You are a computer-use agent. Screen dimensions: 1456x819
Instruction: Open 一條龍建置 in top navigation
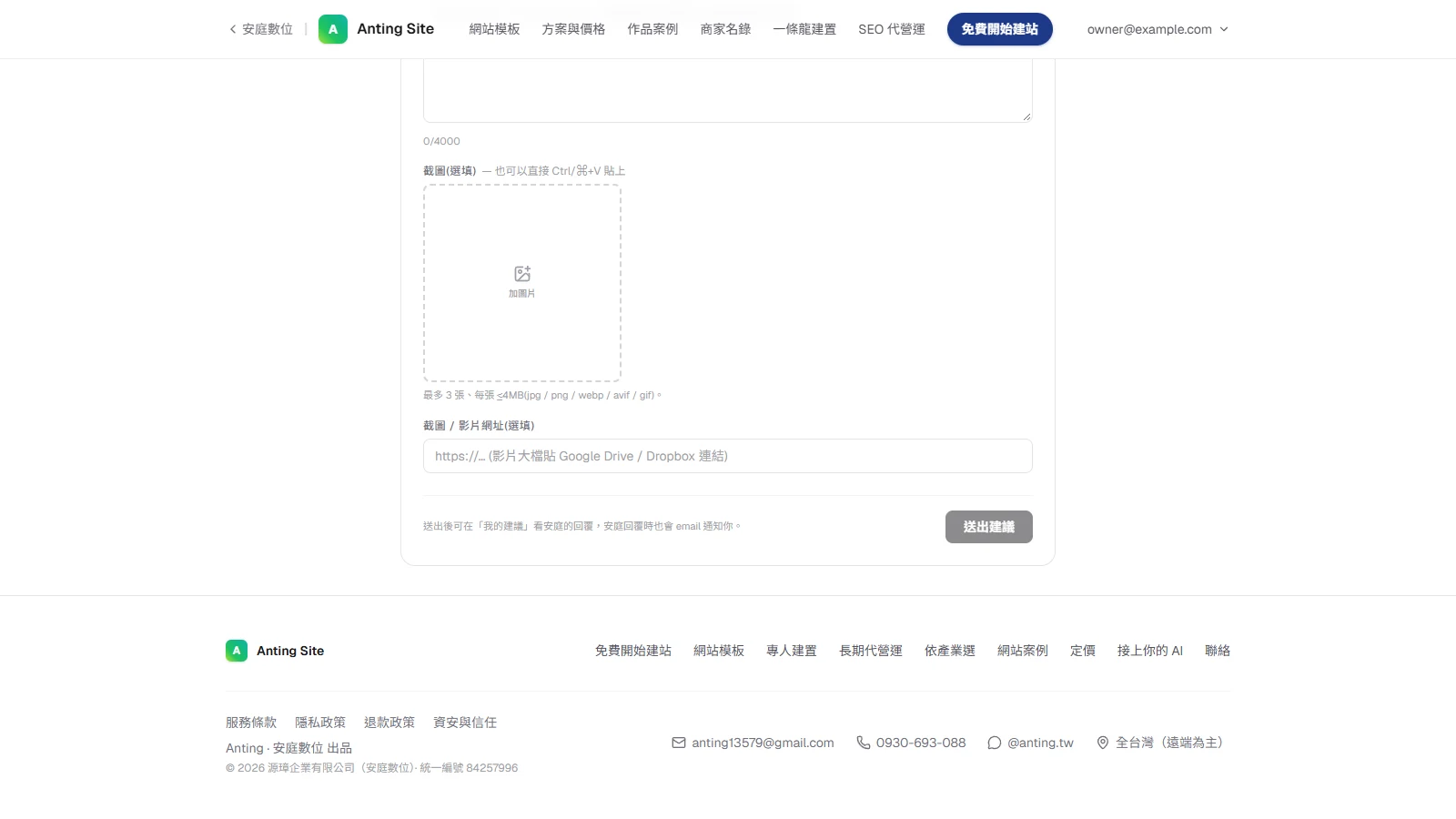(x=804, y=29)
